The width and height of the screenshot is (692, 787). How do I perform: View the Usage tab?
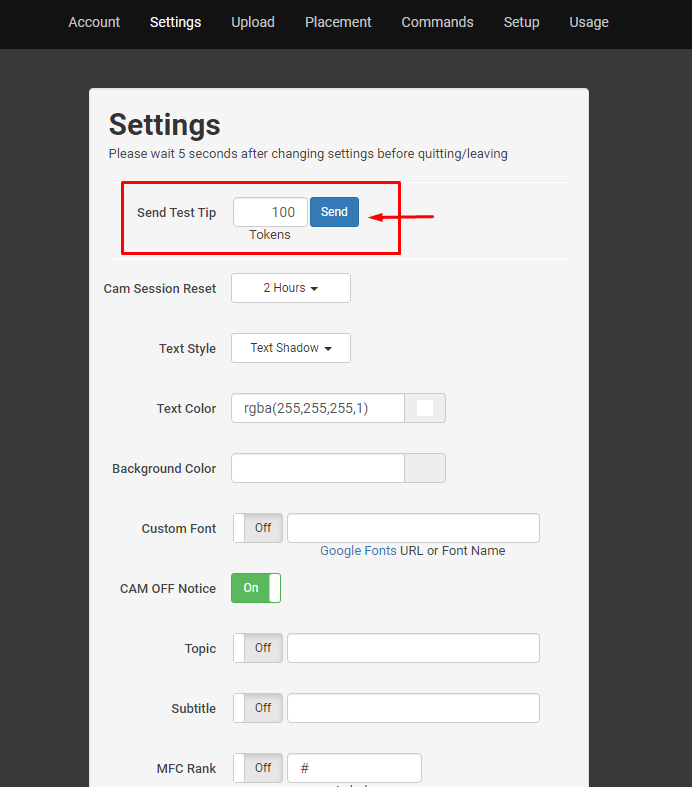589,23
